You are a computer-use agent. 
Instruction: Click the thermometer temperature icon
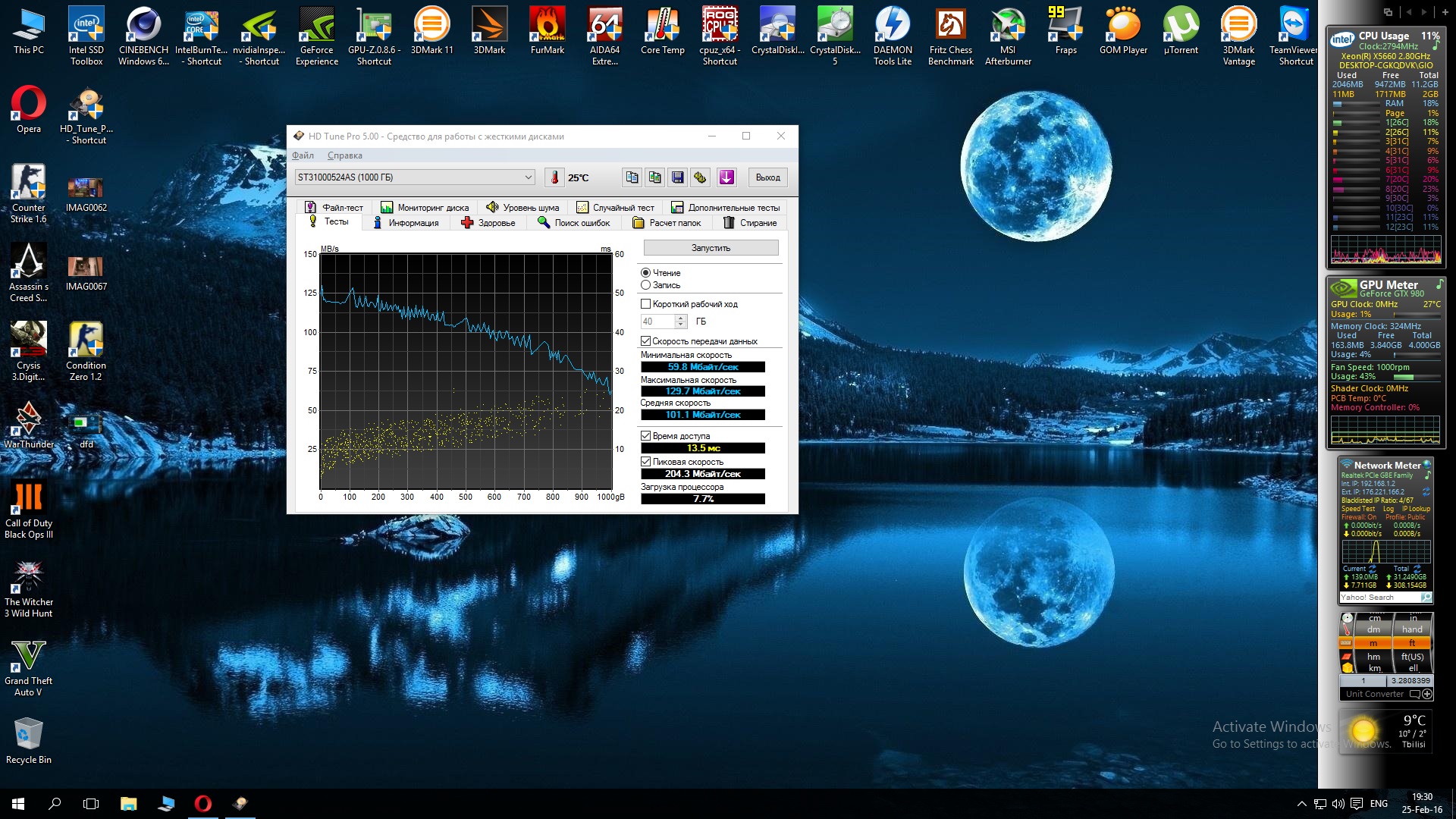coord(554,177)
